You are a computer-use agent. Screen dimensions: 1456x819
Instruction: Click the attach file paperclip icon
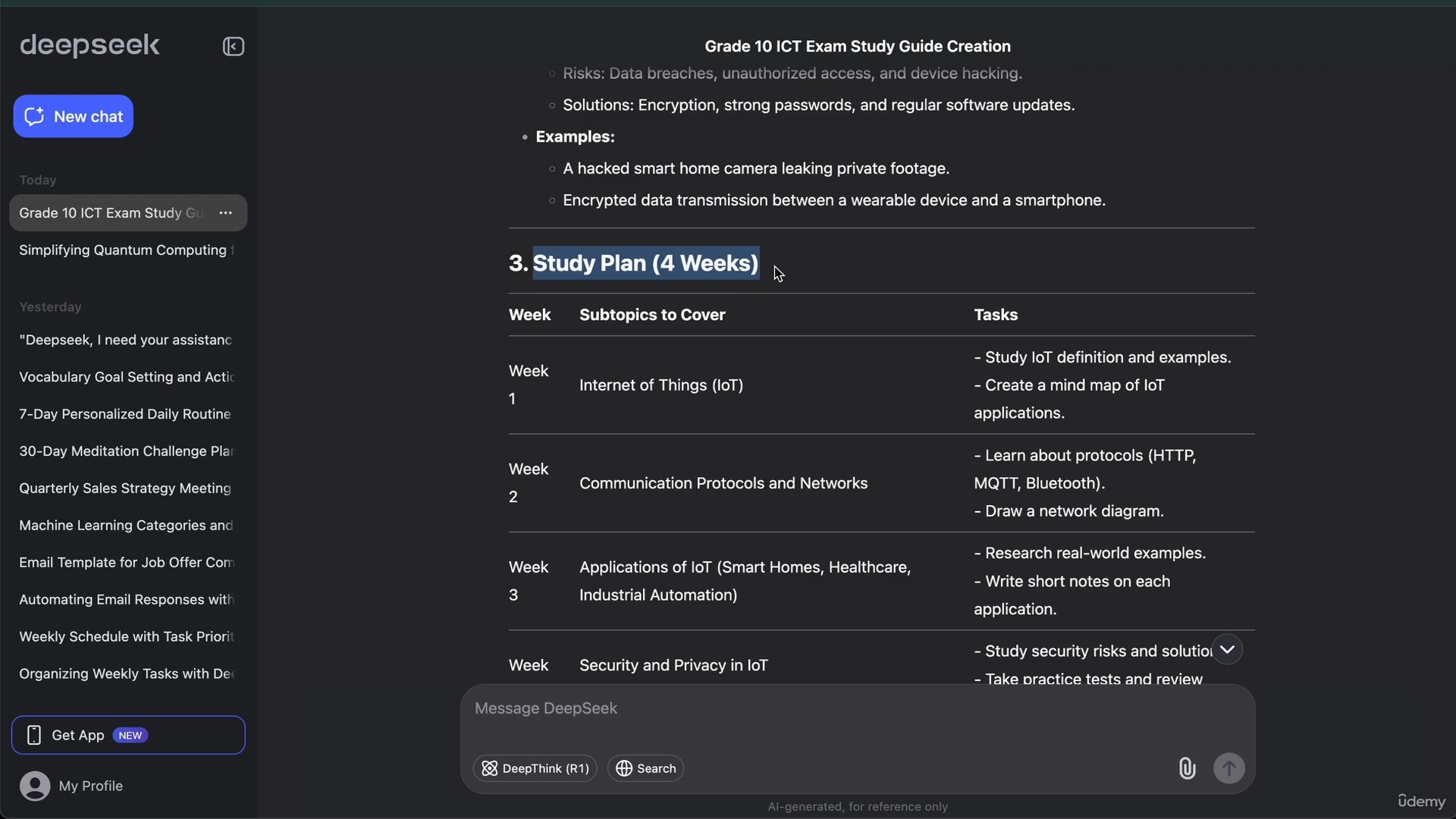[1187, 768]
